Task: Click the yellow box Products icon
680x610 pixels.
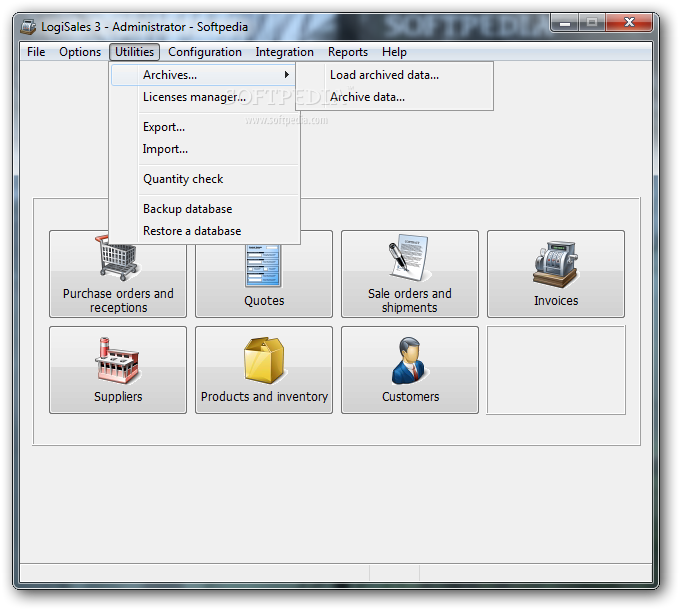Action: (264, 360)
